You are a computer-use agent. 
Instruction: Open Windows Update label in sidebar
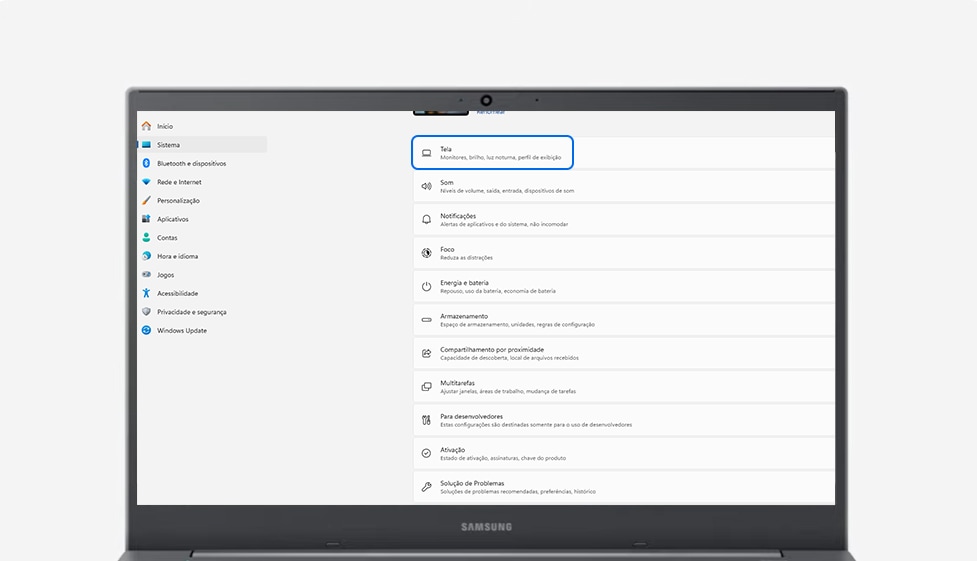click(182, 330)
